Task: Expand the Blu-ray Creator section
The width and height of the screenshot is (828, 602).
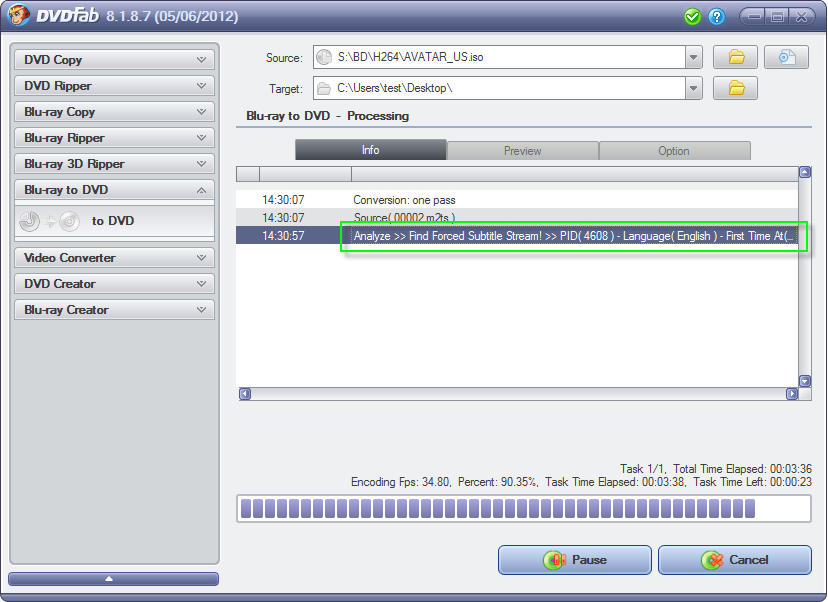Action: pyautogui.click(x=114, y=310)
